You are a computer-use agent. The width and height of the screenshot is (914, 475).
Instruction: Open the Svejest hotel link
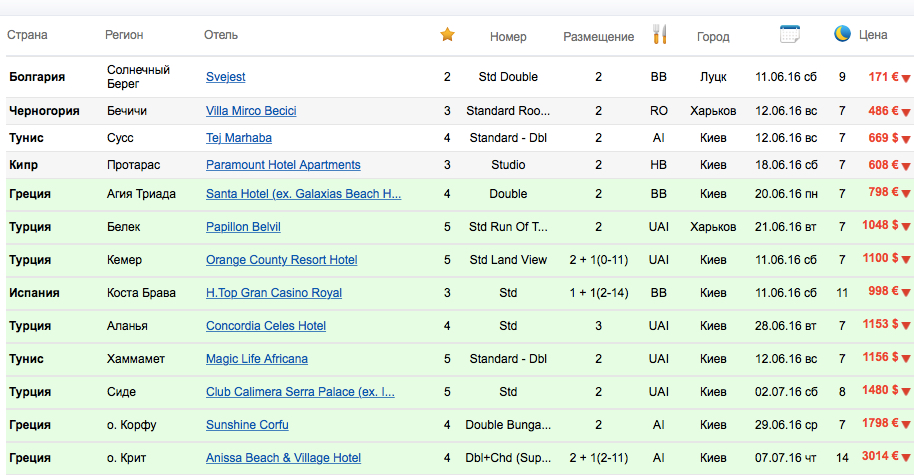tap(226, 77)
